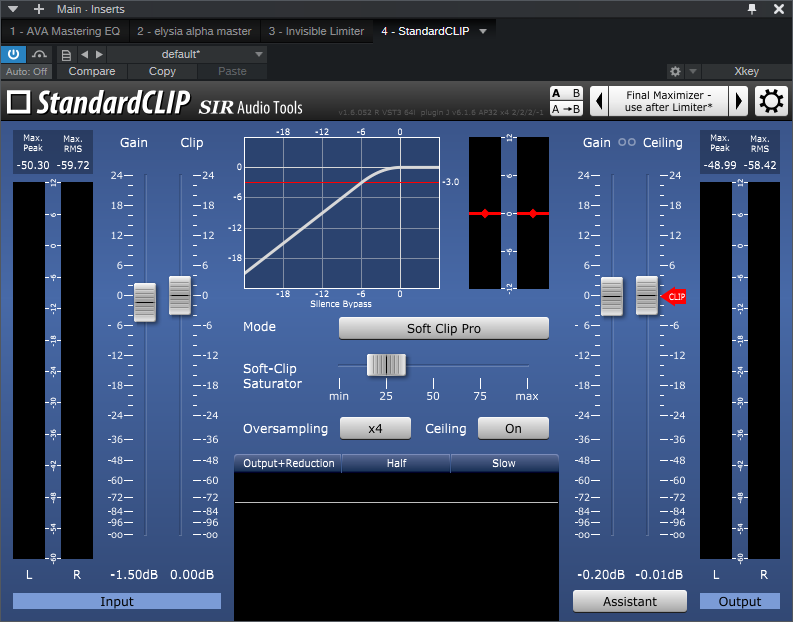Change Oversampling x4 setting

point(375,429)
